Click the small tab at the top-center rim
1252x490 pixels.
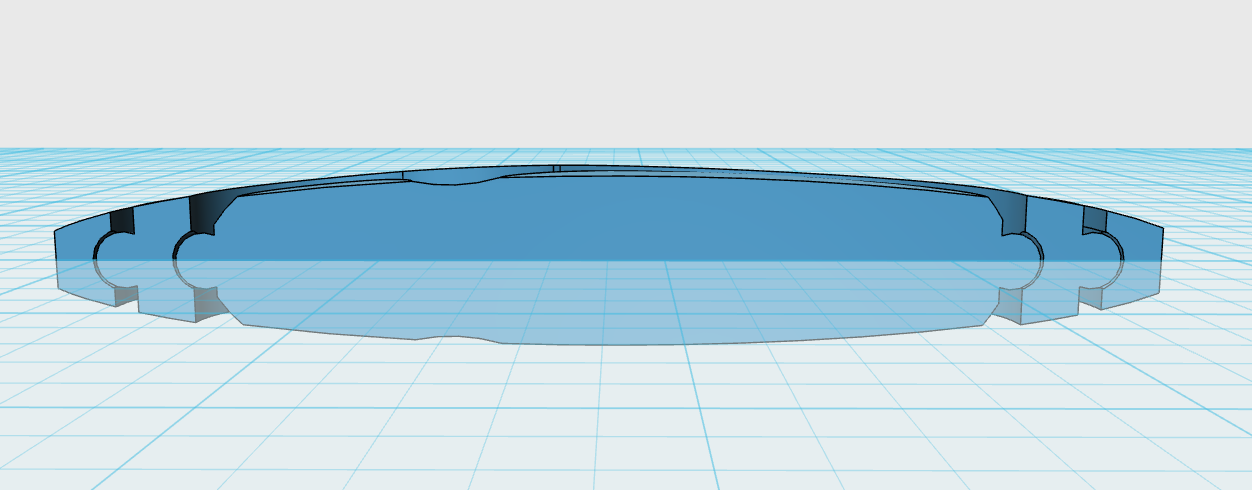(x=557, y=169)
